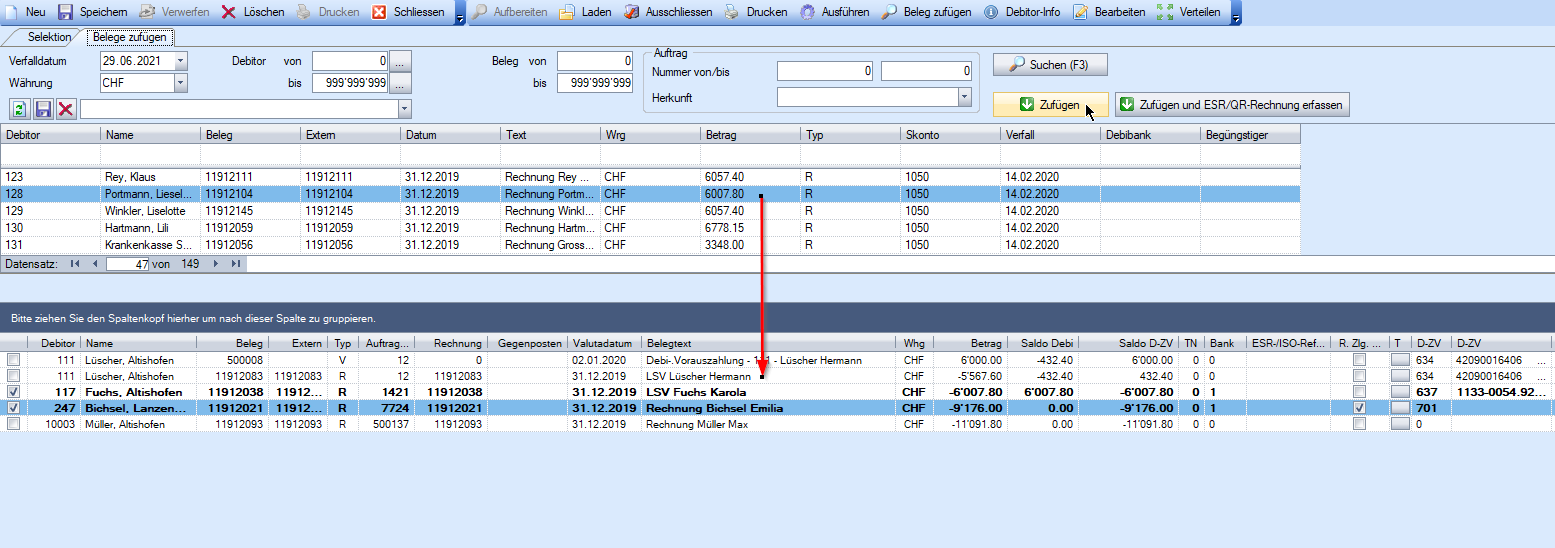Uncheck the Fuchs, Altishofen row checkbox

14,392
